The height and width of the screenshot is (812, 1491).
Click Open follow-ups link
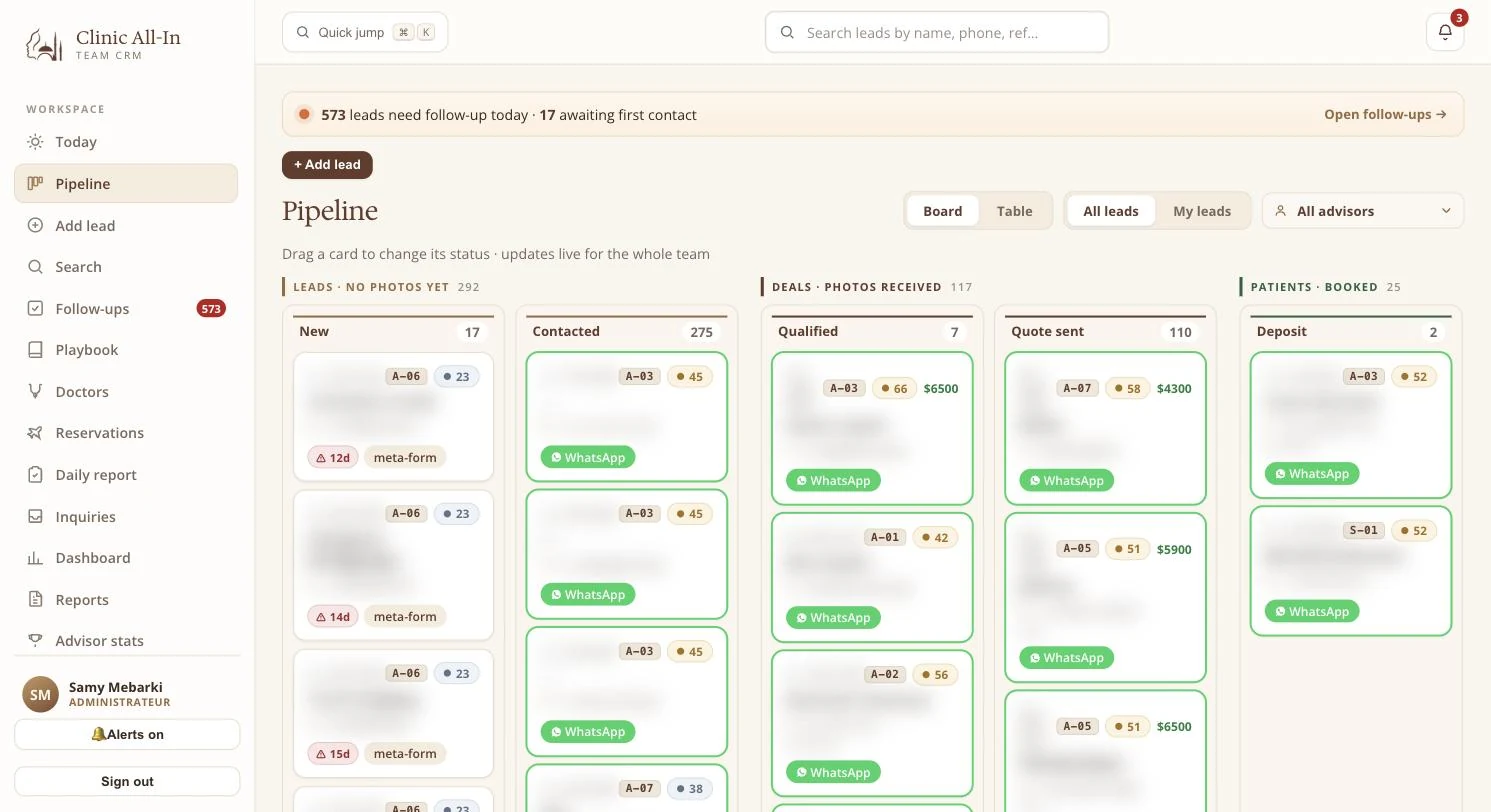coord(1385,114)
